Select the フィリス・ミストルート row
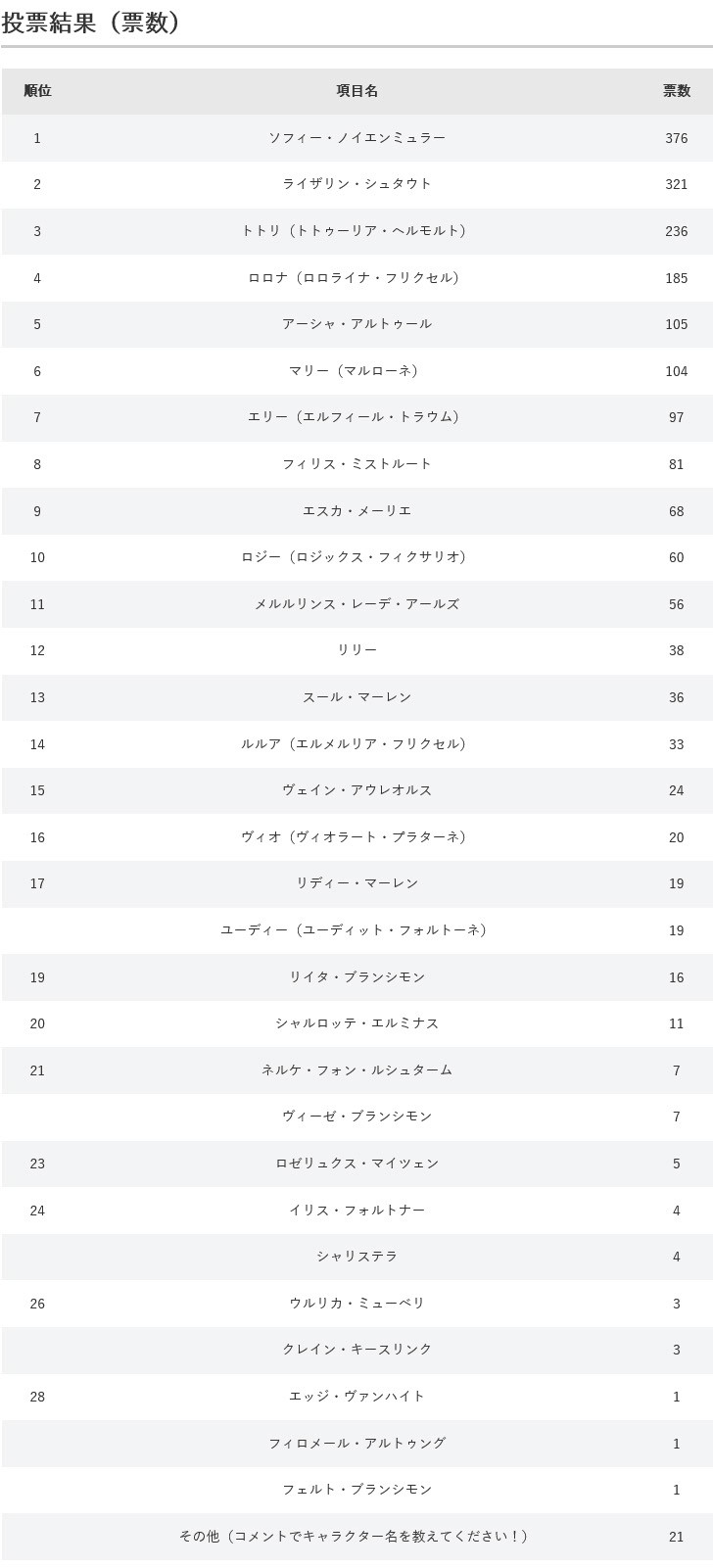This screenshot has width=713, height=1568. (x=357, y=464)
